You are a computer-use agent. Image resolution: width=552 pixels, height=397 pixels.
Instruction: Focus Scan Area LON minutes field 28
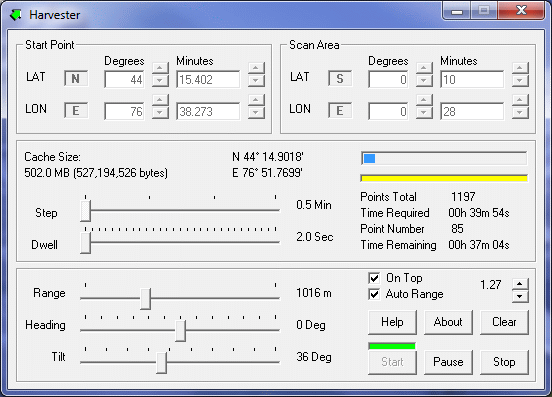472,112
